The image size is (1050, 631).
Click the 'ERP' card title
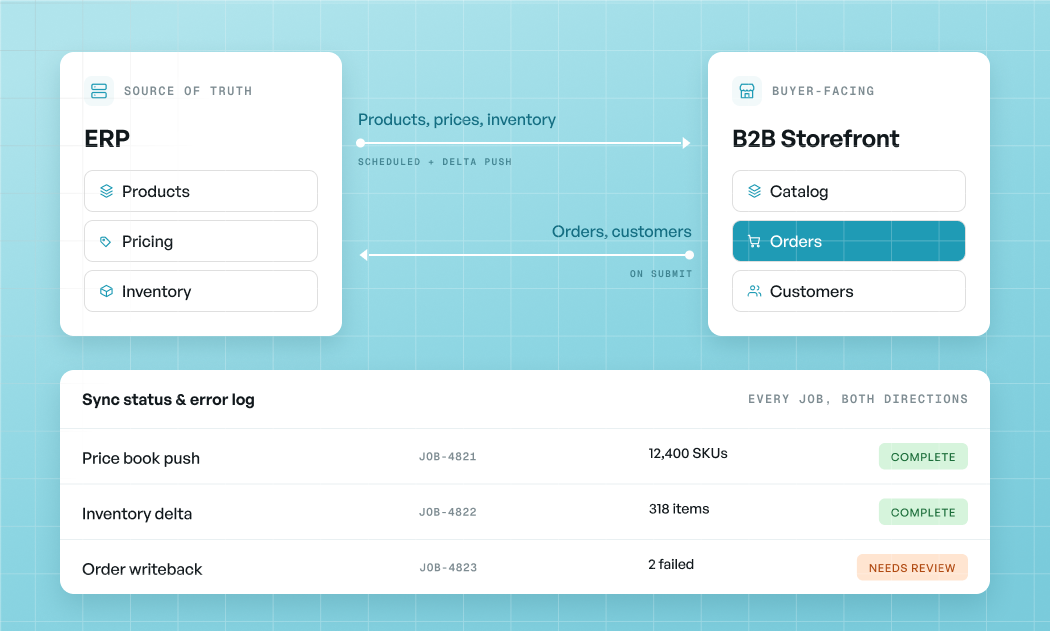click(x=107, y=139)
